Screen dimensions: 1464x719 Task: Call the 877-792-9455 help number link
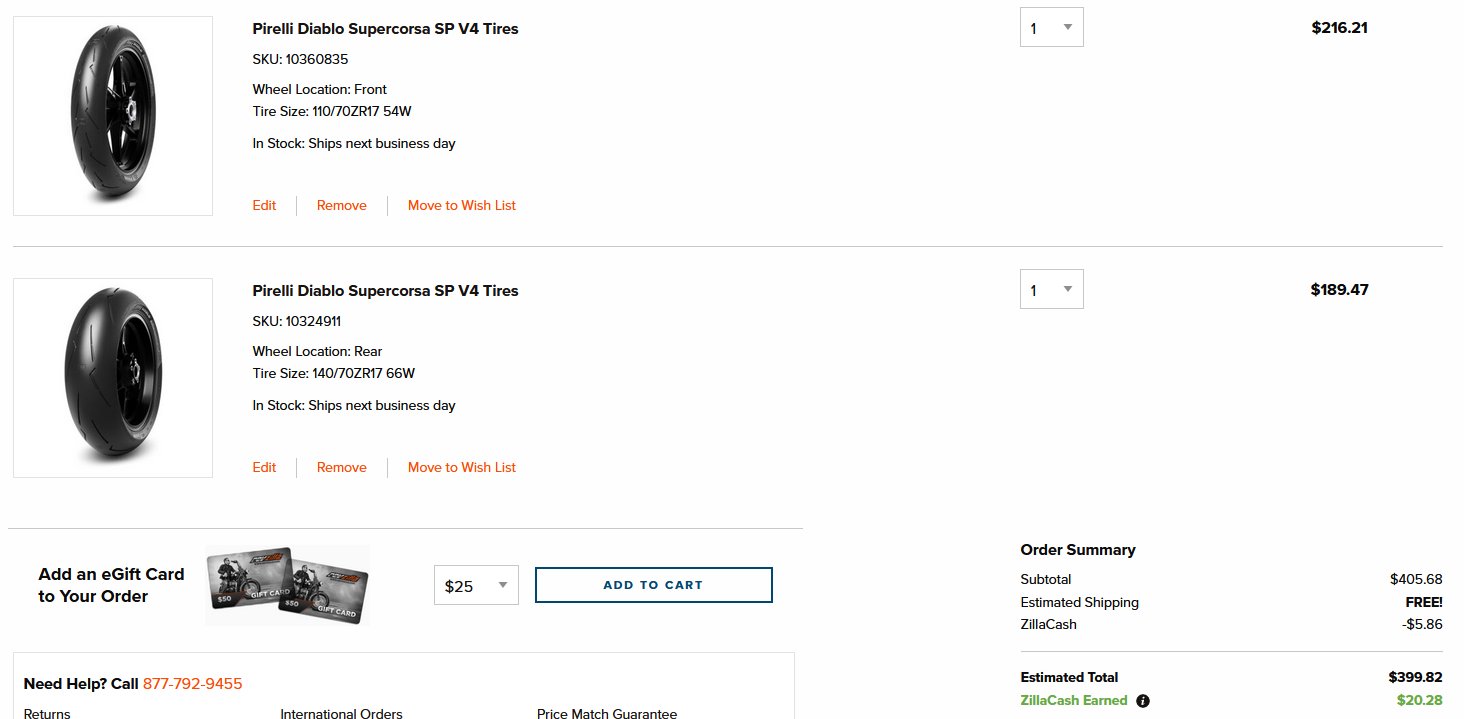pyautogui.click(x=193, y=684)
